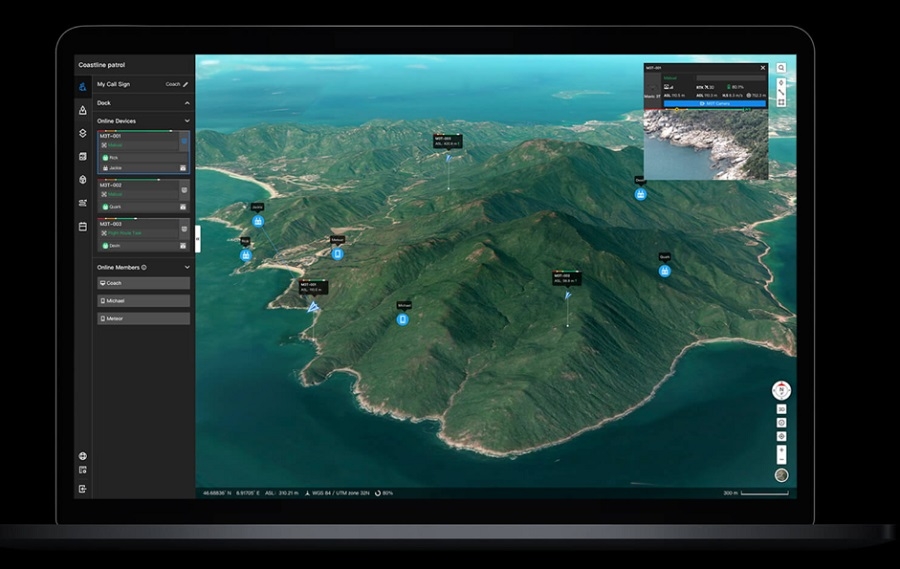The height and width of the screenshot is (569, 900).
Task: Click the M3T-001 drone on the map
Action: click(313, 308)
